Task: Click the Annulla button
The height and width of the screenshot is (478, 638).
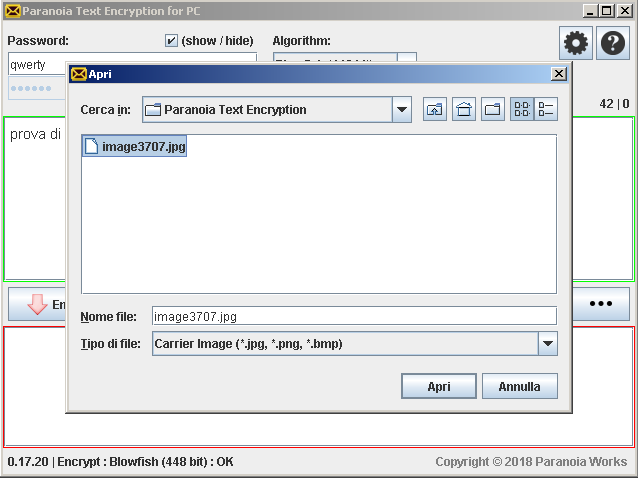Action: (520, 386)
